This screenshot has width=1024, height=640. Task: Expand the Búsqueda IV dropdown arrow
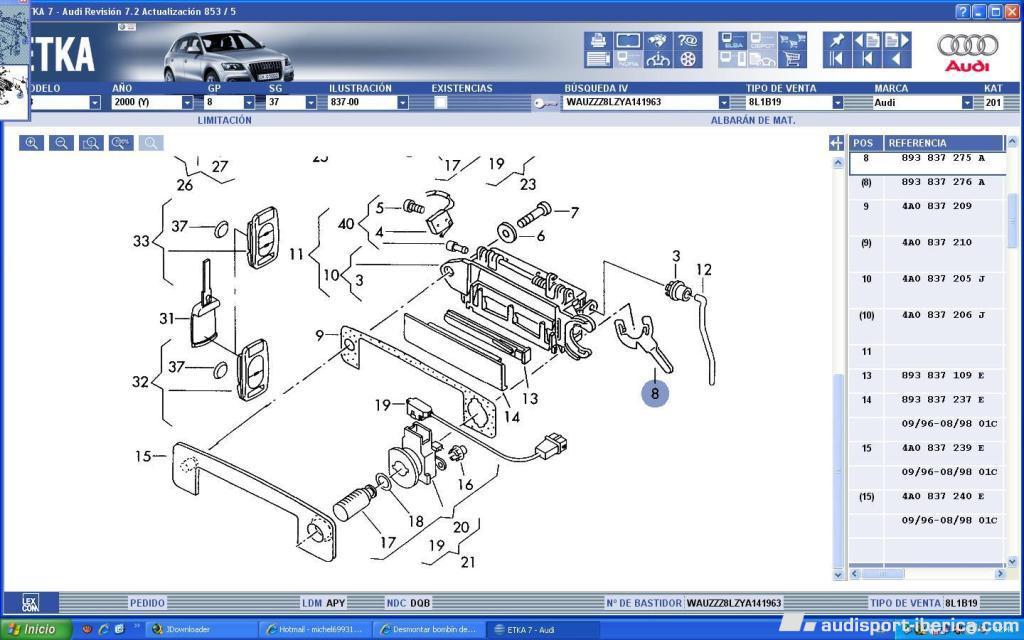tap(724, 103)
